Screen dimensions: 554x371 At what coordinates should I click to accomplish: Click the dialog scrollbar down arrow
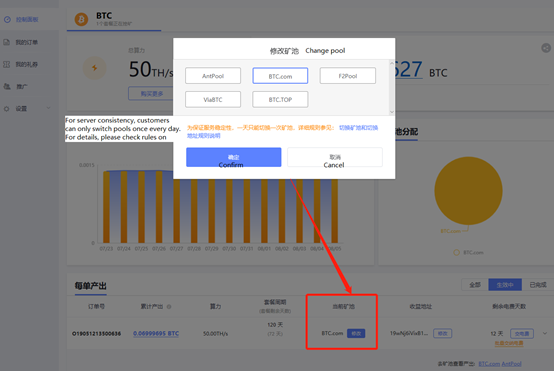[391, 112]
